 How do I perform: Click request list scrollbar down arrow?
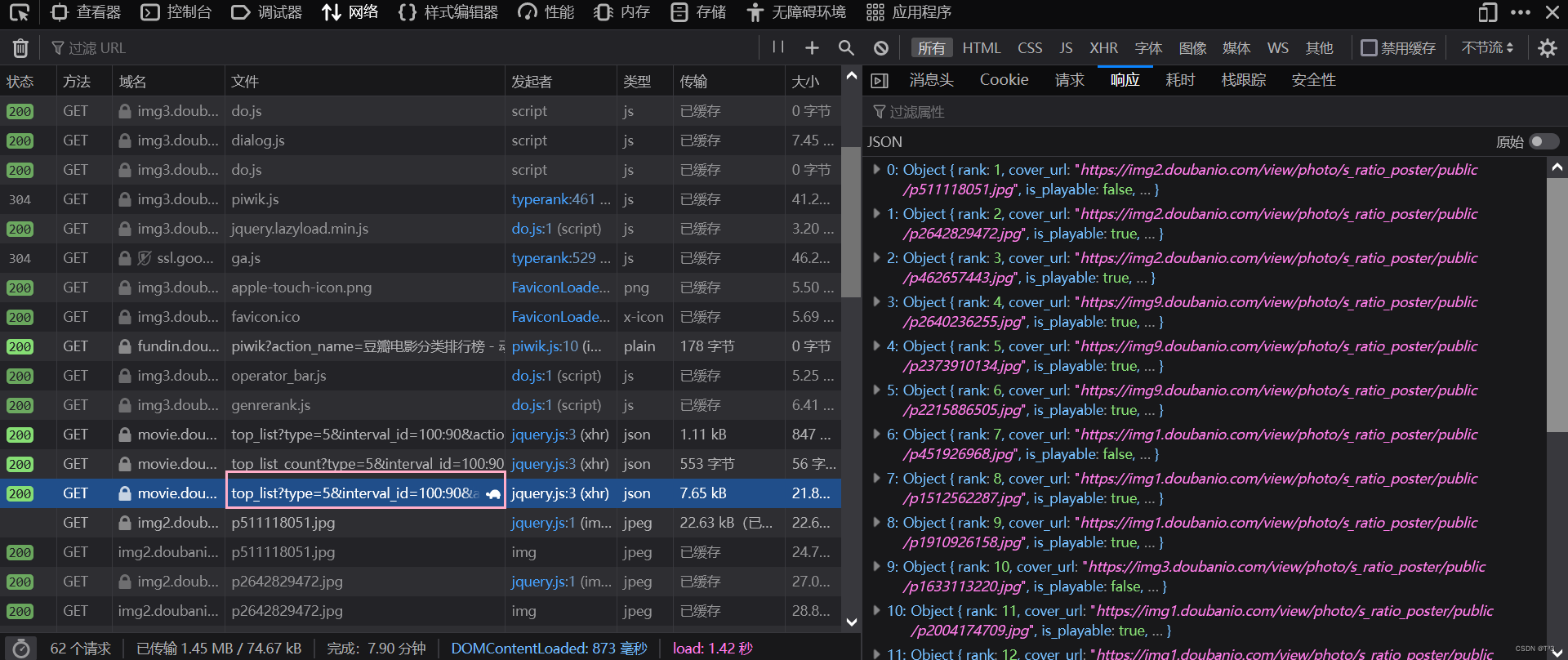pos(852,622)
